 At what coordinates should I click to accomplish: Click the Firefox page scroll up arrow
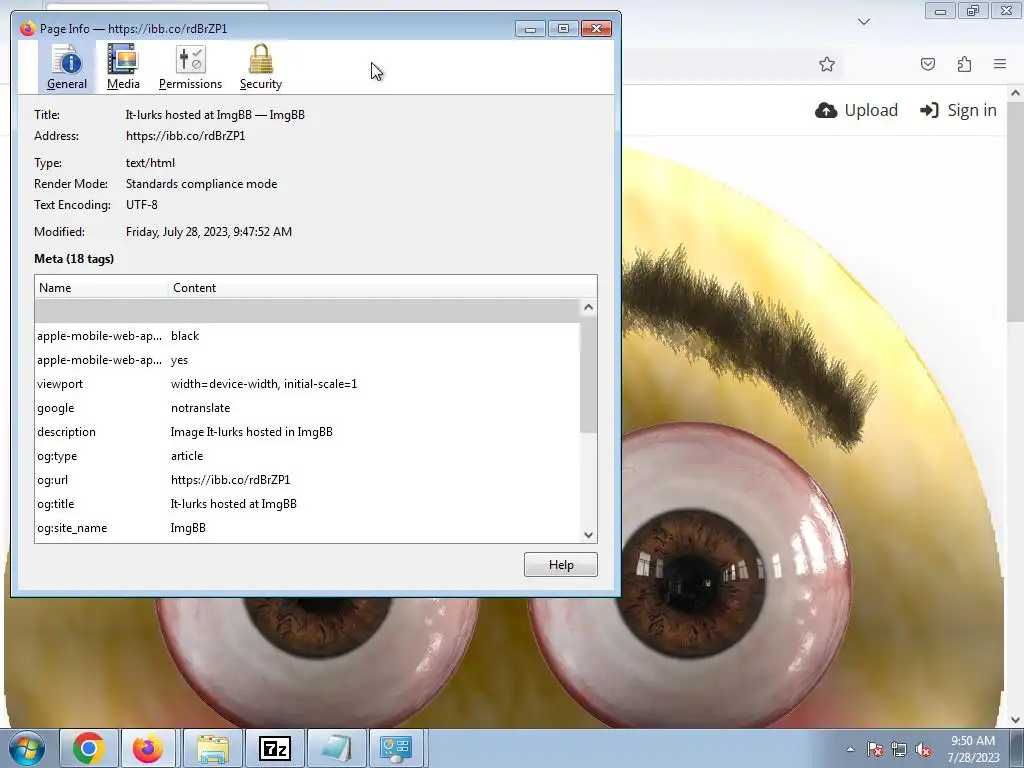tap(1015, 93)
